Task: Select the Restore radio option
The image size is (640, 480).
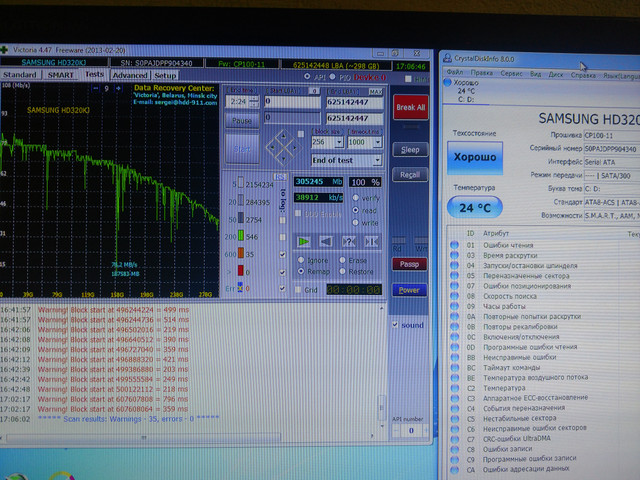Action: pyautogui.click(x=342, y=271)
